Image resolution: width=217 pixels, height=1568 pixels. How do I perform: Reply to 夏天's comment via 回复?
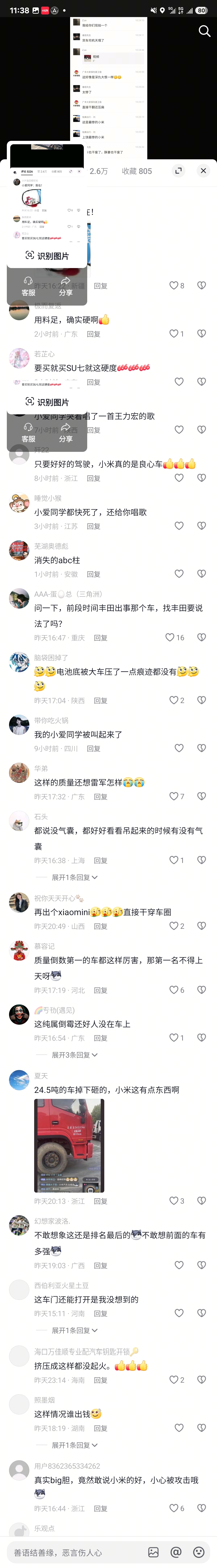(x=101, y=1201)
